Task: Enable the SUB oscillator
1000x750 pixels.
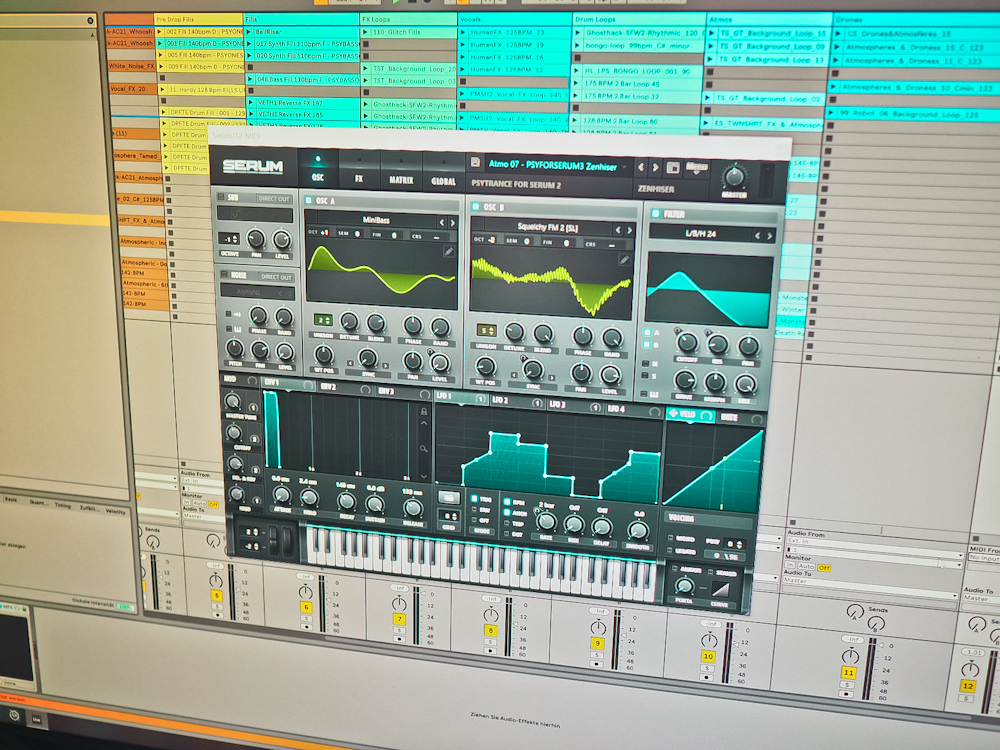Action: coord(221,197)
